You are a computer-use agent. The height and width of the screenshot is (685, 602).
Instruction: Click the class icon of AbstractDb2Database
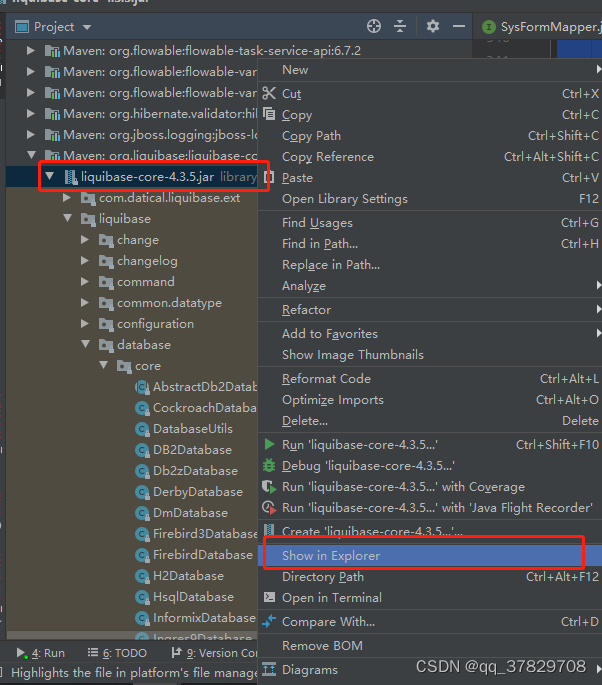tap(142, 387)
